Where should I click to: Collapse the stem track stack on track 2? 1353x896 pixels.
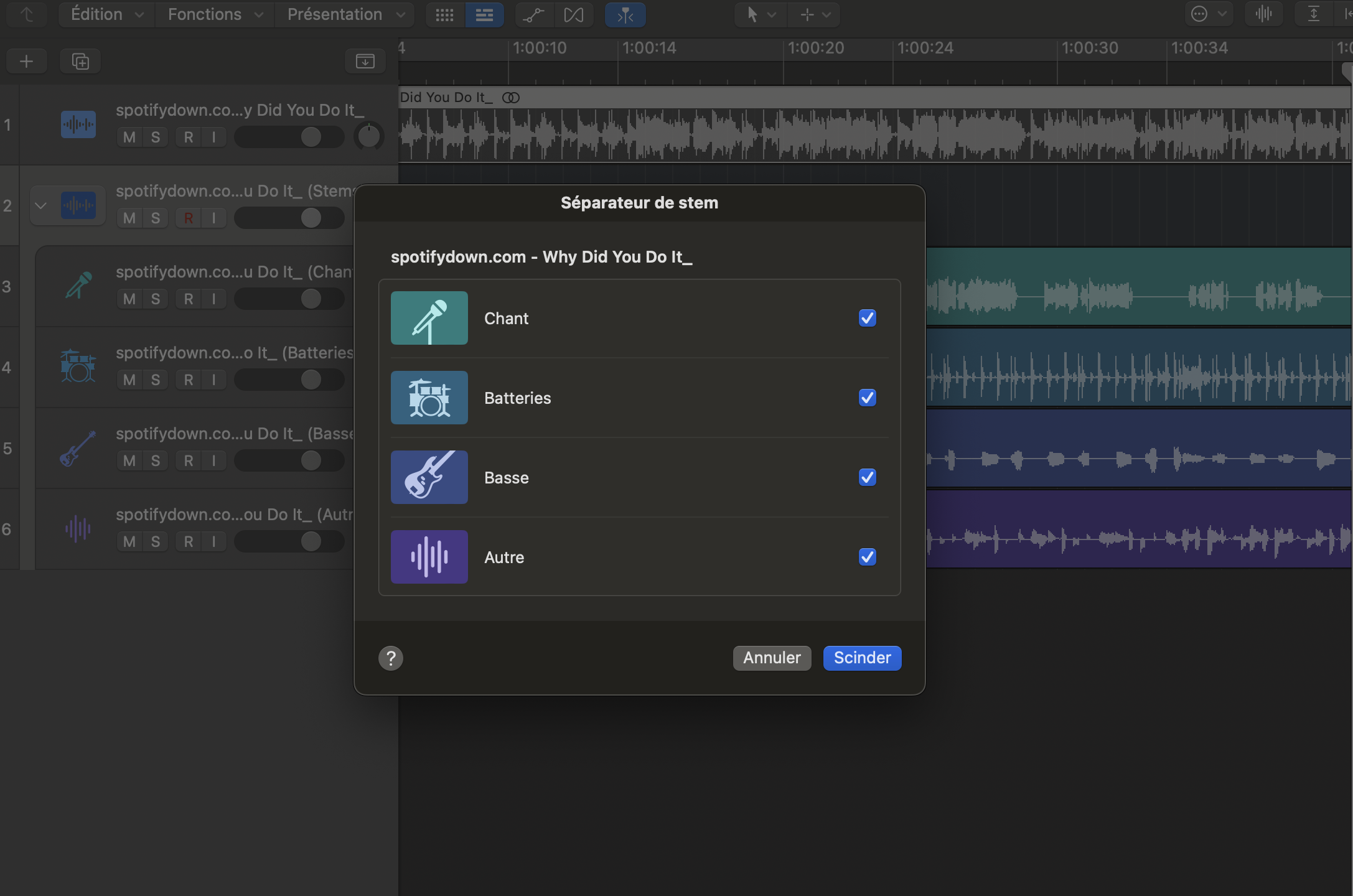pyautogui.click(x=41, y=205)
